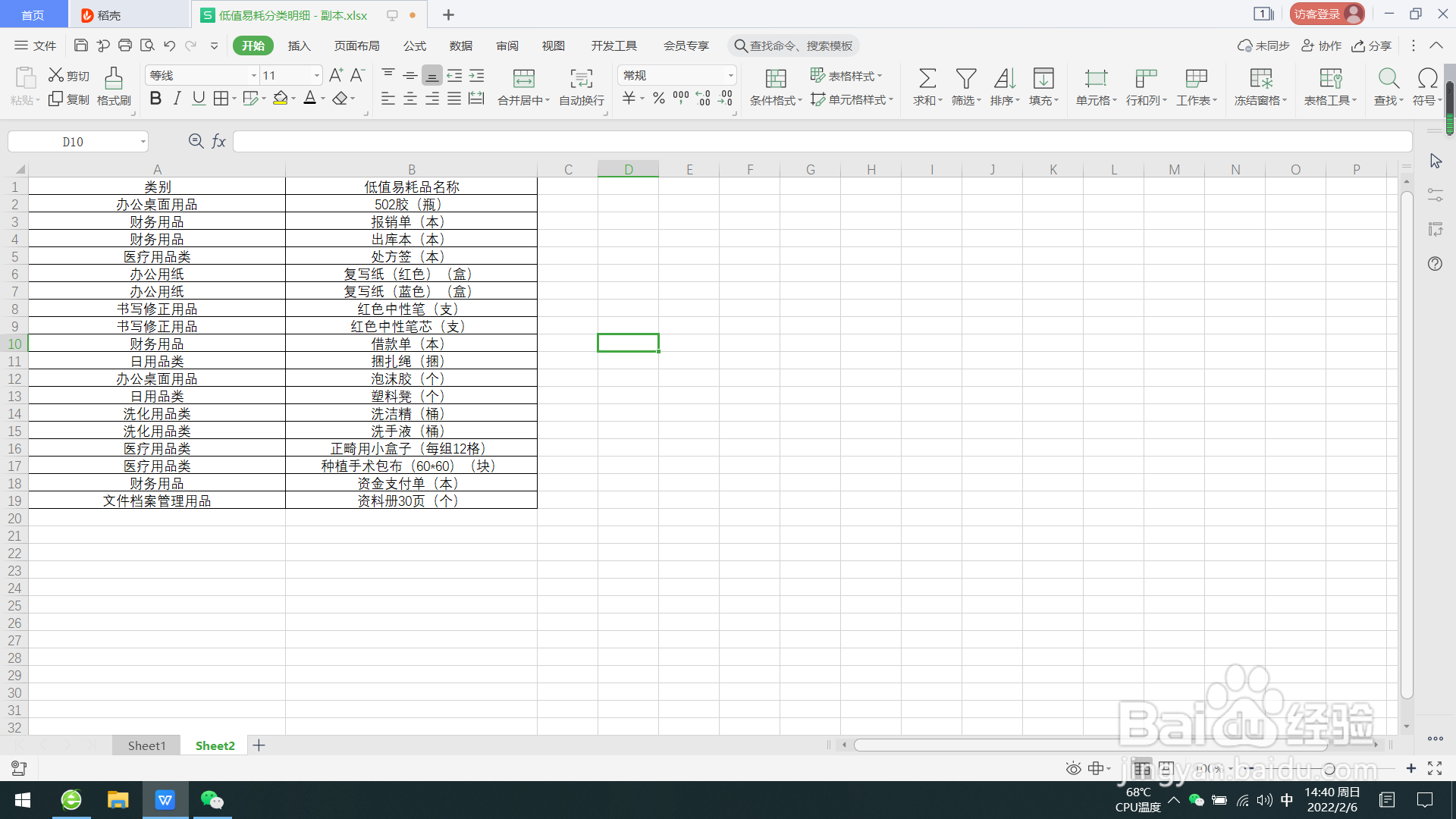The width and height of the screenshot is (1456, 819).
Task: Expand the font name dropdown (等线)
Action: click(x=254, y=76)
